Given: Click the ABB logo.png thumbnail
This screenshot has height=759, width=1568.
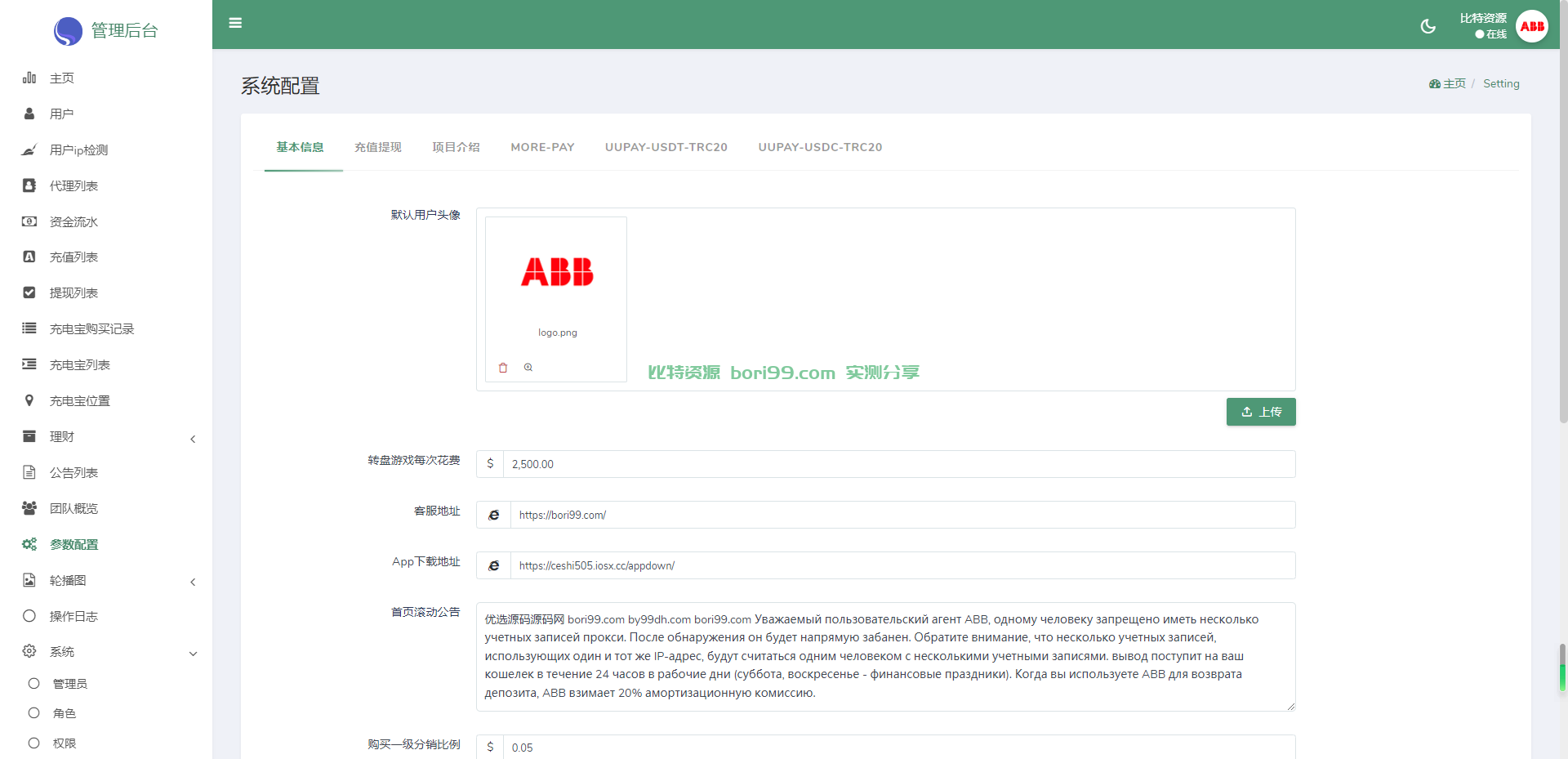Looking at the screenshot, I should pyautogui.click(x=557, y=272).
